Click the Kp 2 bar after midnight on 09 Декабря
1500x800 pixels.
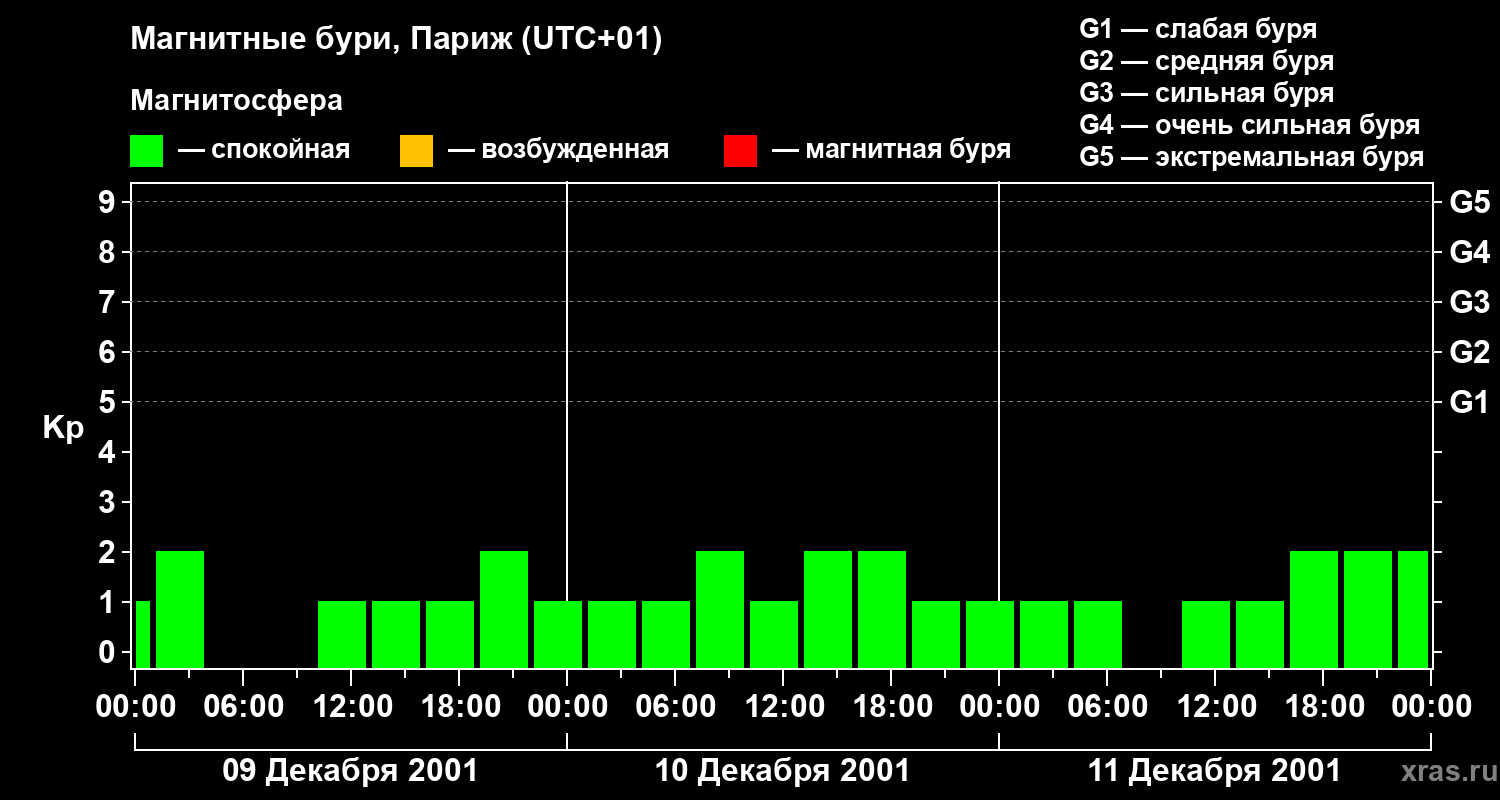click(180, 610)
